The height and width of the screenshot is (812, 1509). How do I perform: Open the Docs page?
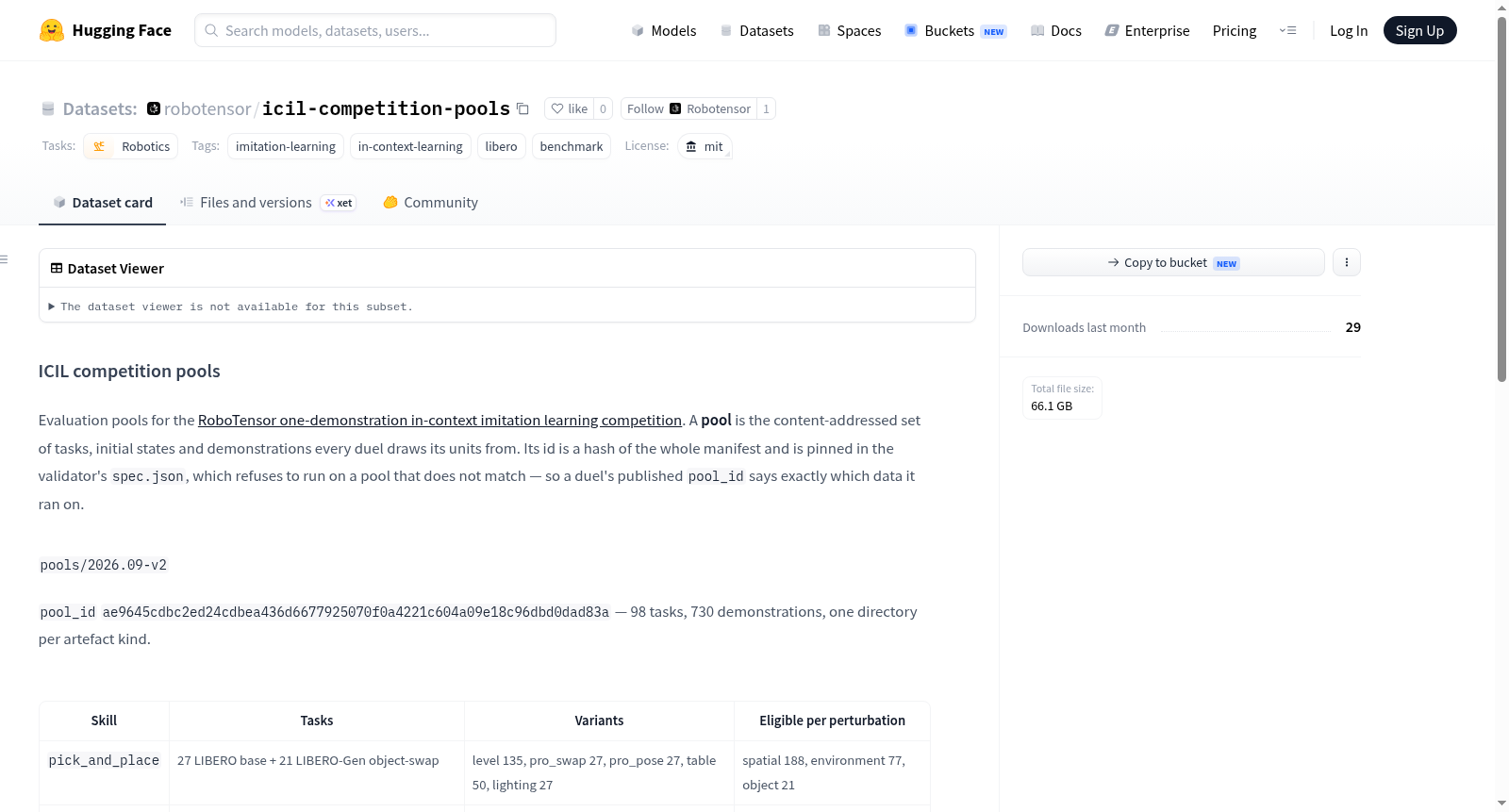pyautogui.click(x=1056, y=30)
